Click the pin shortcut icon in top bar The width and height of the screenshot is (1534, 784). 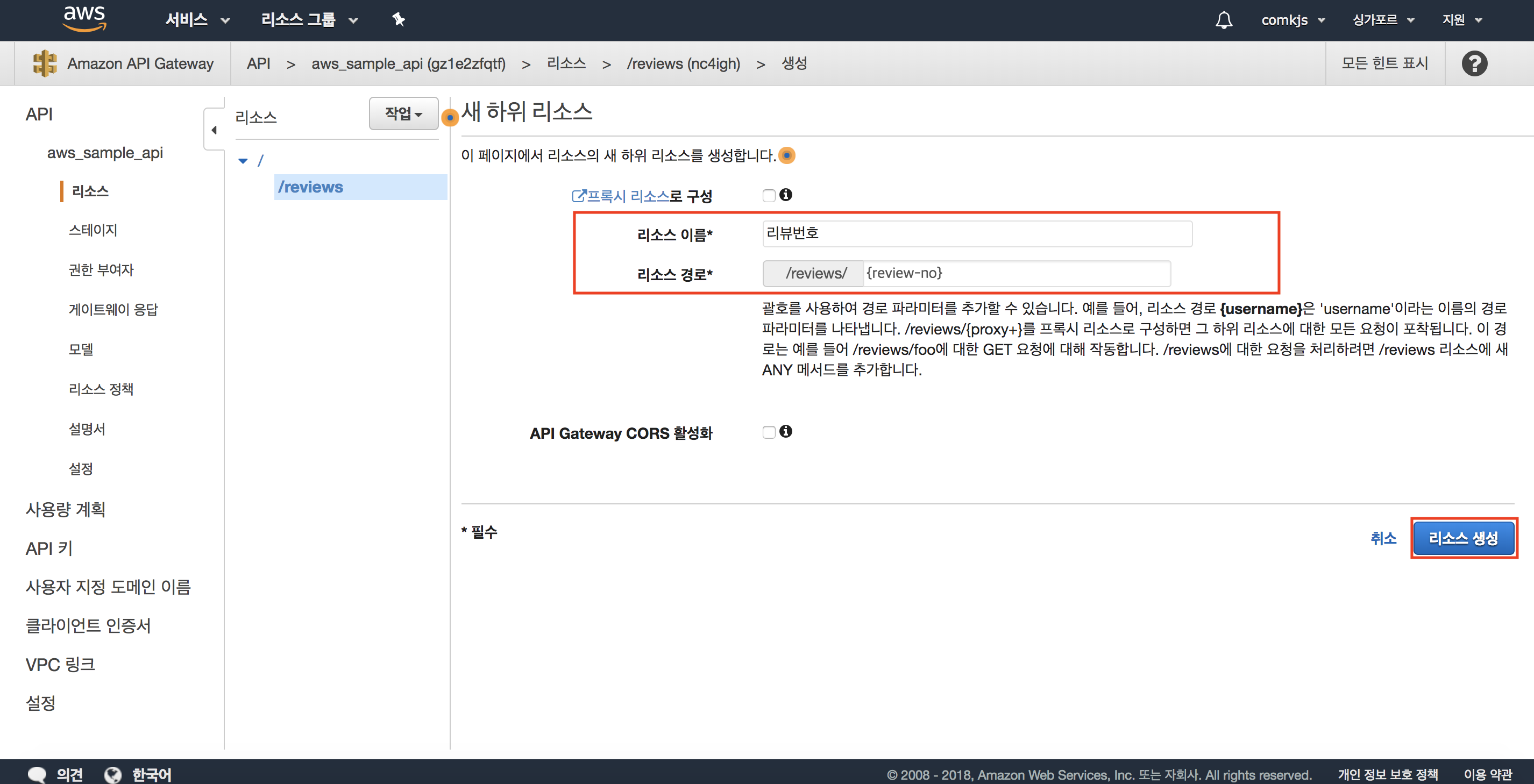click(399, 20)
